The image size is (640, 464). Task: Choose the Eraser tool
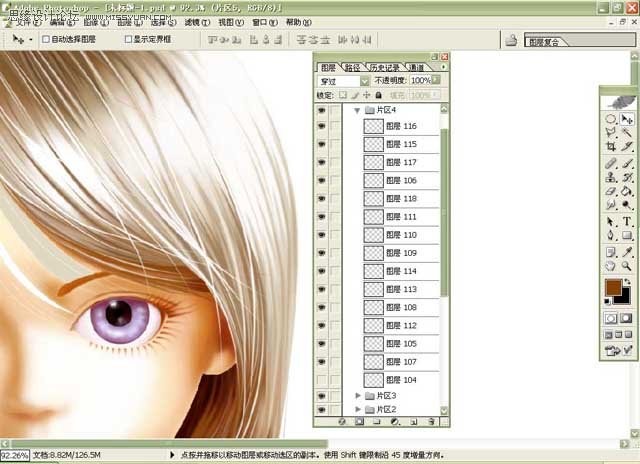pos(611,191)
